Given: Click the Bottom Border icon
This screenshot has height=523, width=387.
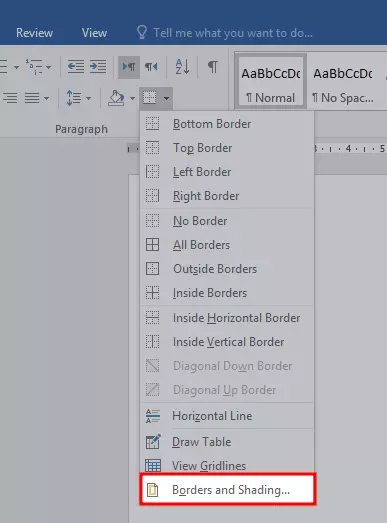Looking at the screenshot, I should click(152, 124).
